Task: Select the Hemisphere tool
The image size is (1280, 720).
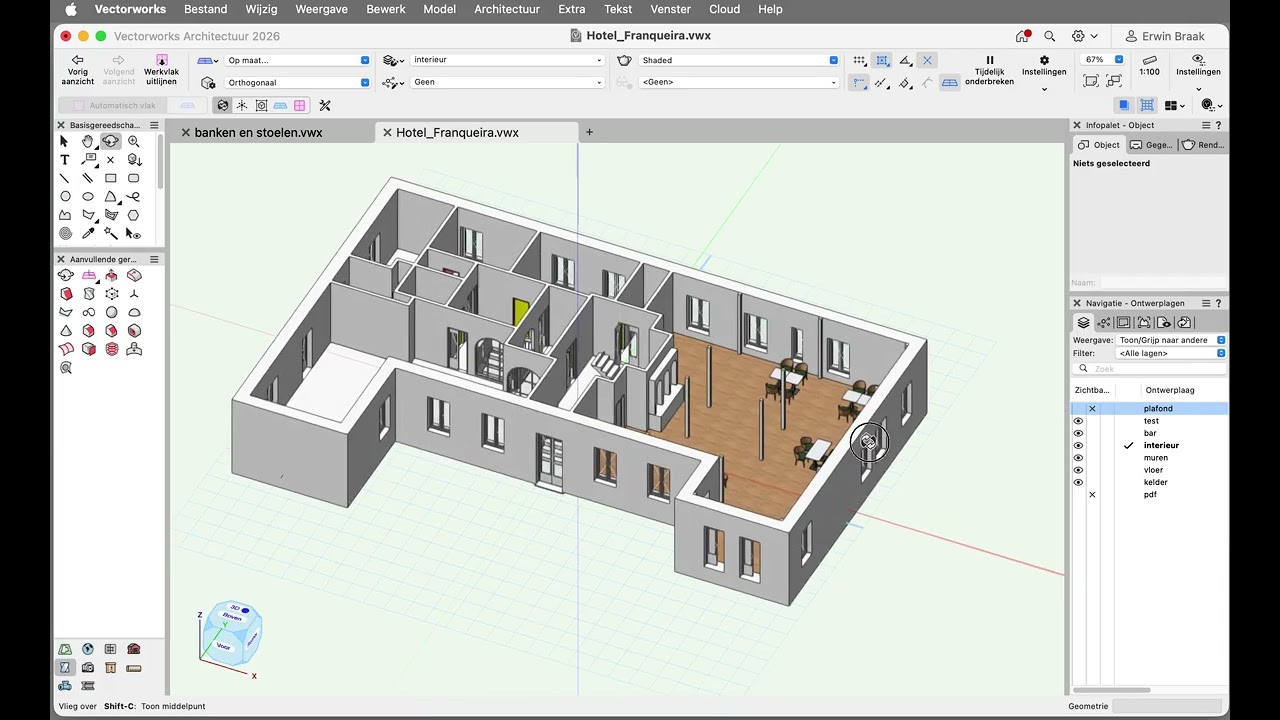Action: click(134, 312)
